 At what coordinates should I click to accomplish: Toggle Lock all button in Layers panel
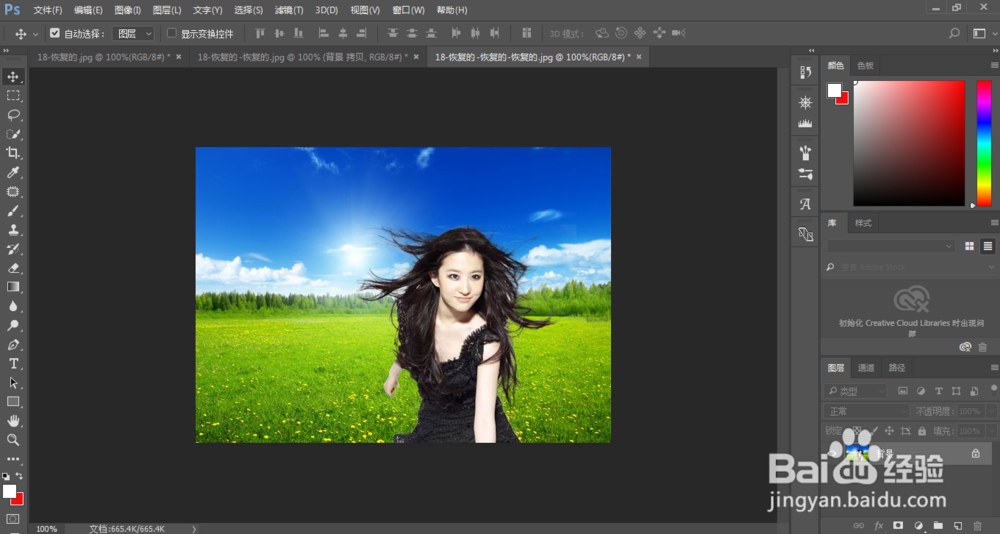click(923, 431)
